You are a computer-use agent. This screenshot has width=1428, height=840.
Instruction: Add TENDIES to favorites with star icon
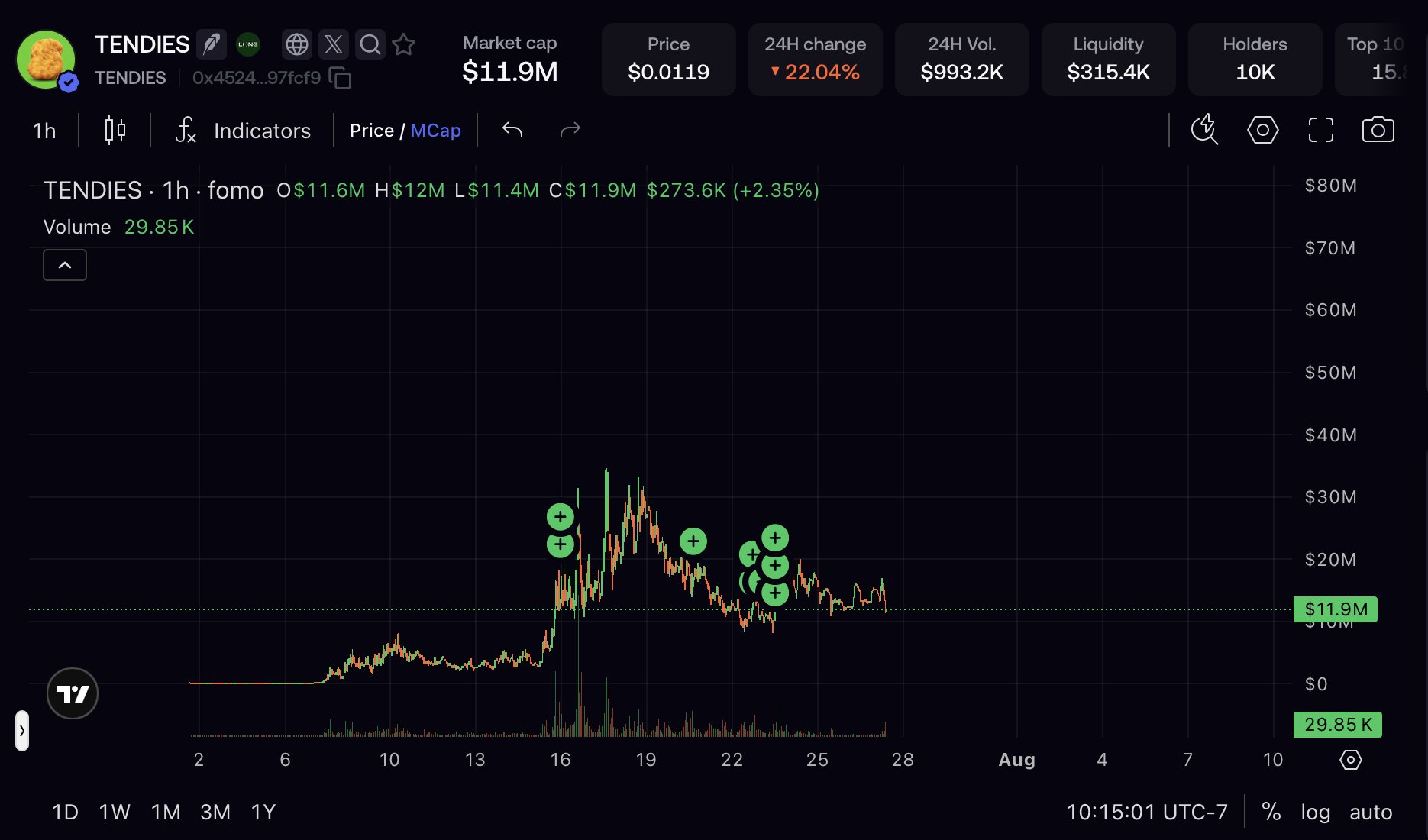(404, 44)
